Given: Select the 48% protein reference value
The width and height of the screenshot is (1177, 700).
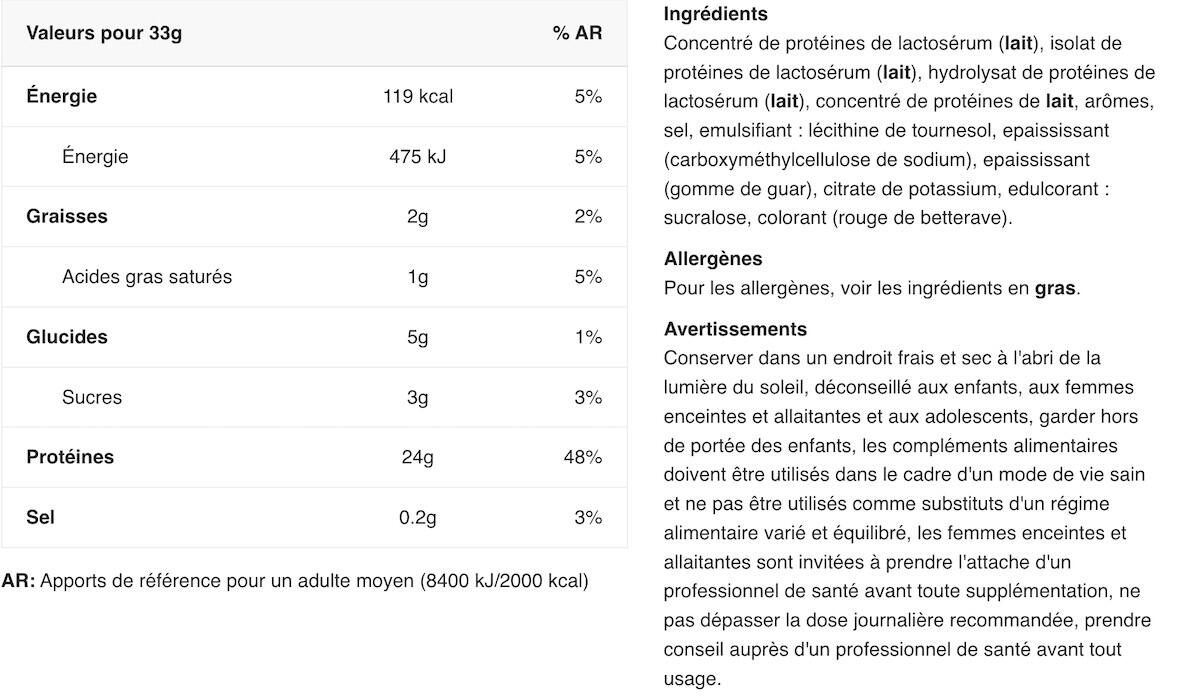Looking at the screenshot, I should [583, 458].
